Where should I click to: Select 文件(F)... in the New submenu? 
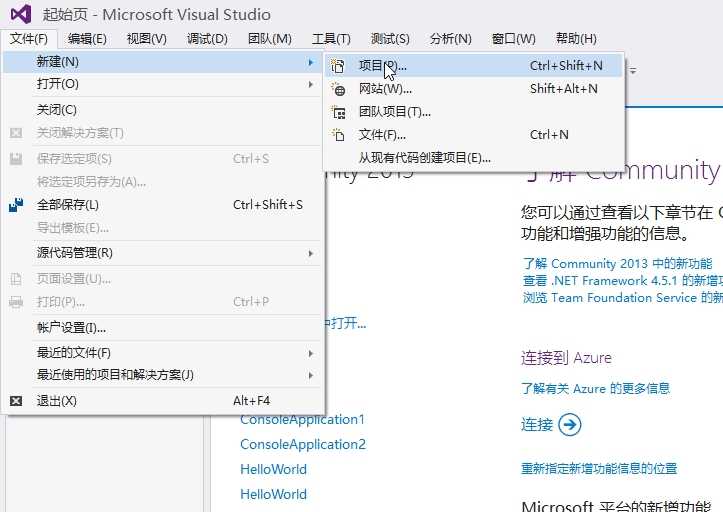point(474,135)
